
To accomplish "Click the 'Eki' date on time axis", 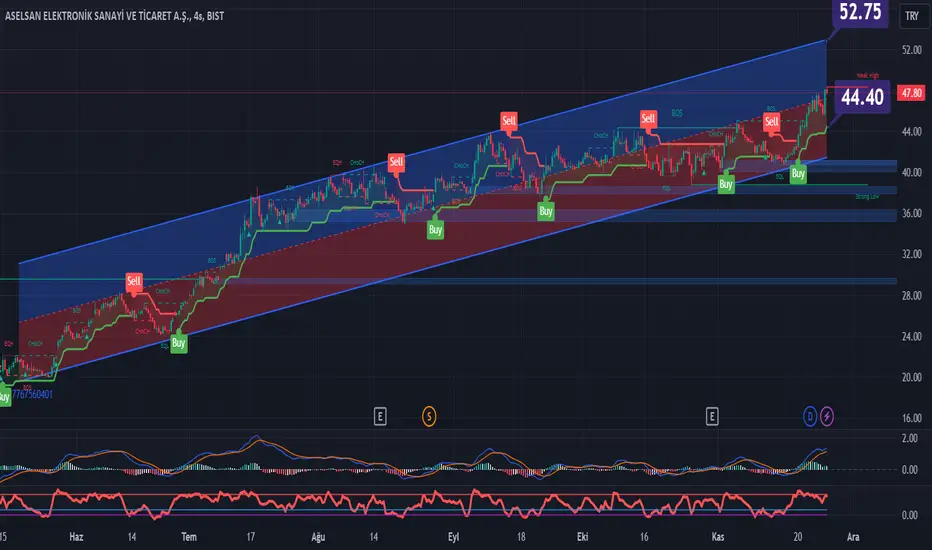I will pyautogui.click(x=582, y=537).
